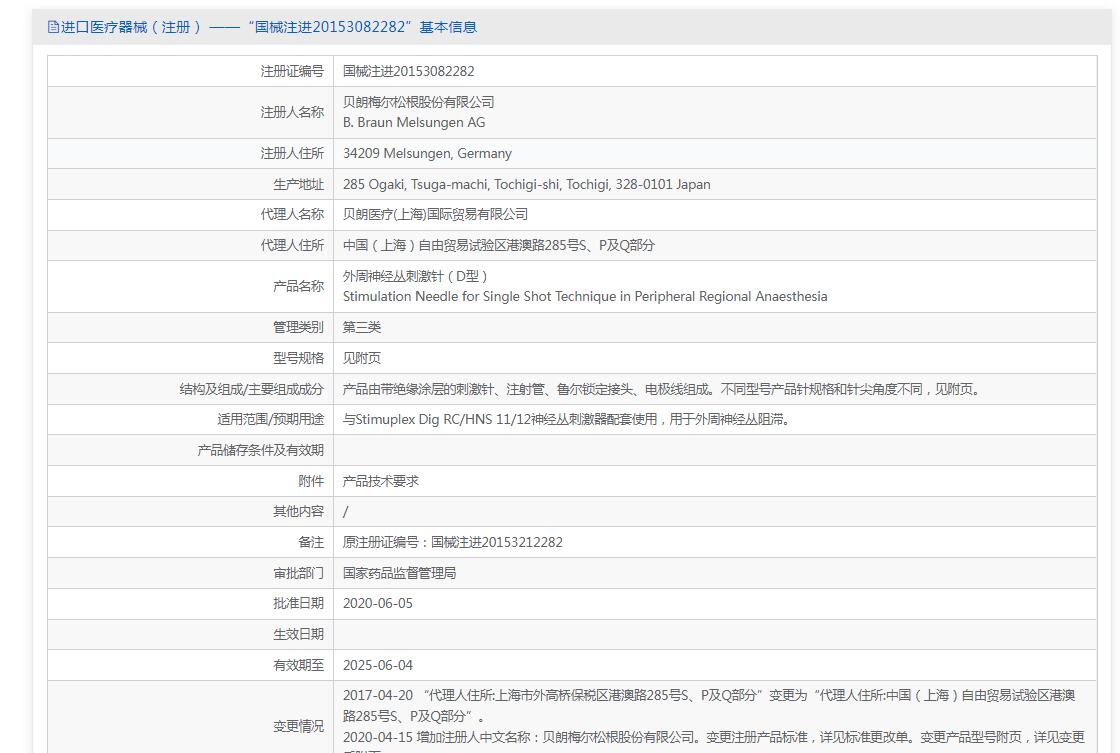Select the registration number 国械注进20153082282 value

click(x=408, y=71)
